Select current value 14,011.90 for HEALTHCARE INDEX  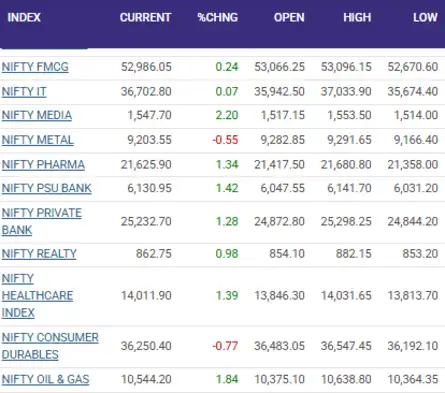tap(146, 296)
